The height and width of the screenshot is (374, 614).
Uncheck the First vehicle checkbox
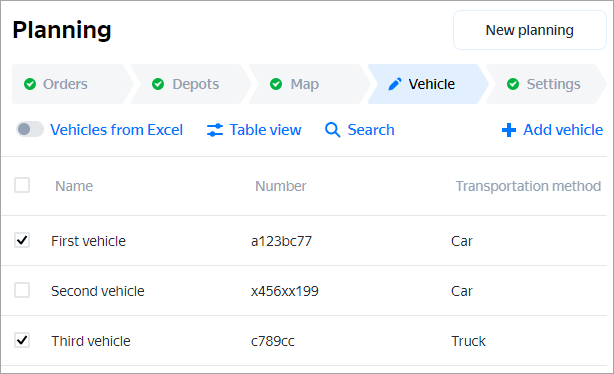(x=22, y=240)
